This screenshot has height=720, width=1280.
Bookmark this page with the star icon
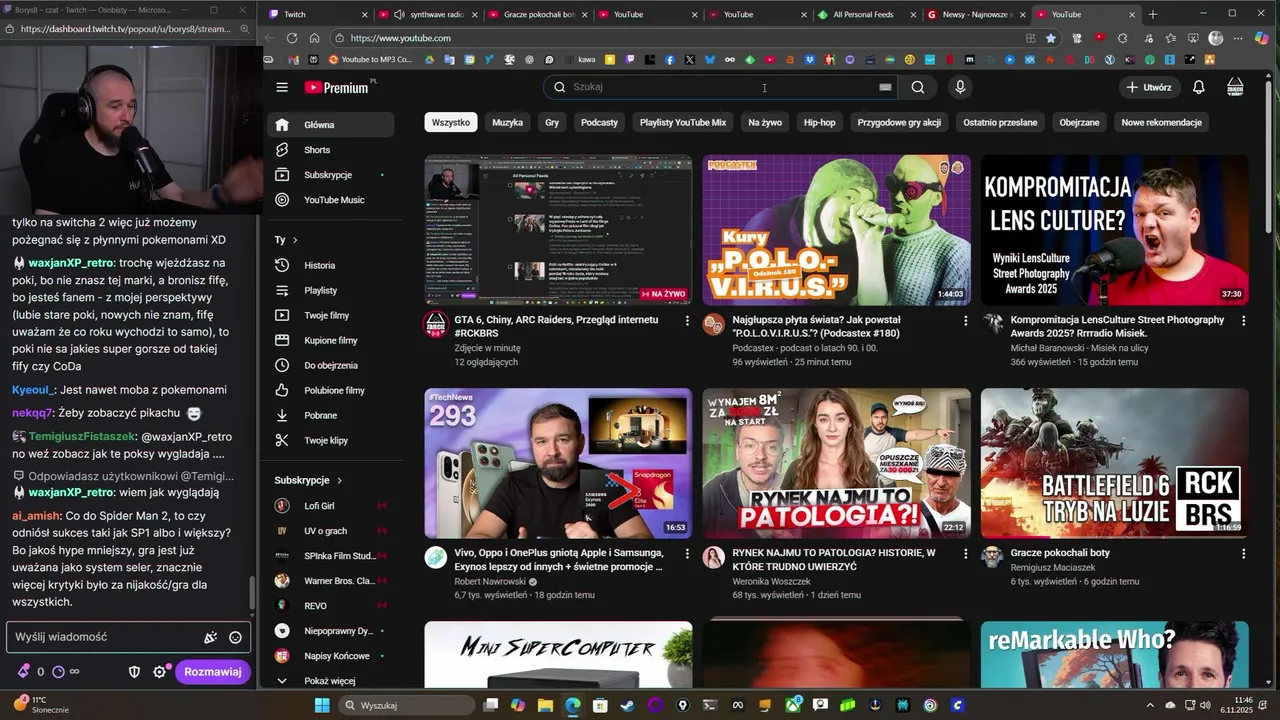point(1051,38)
